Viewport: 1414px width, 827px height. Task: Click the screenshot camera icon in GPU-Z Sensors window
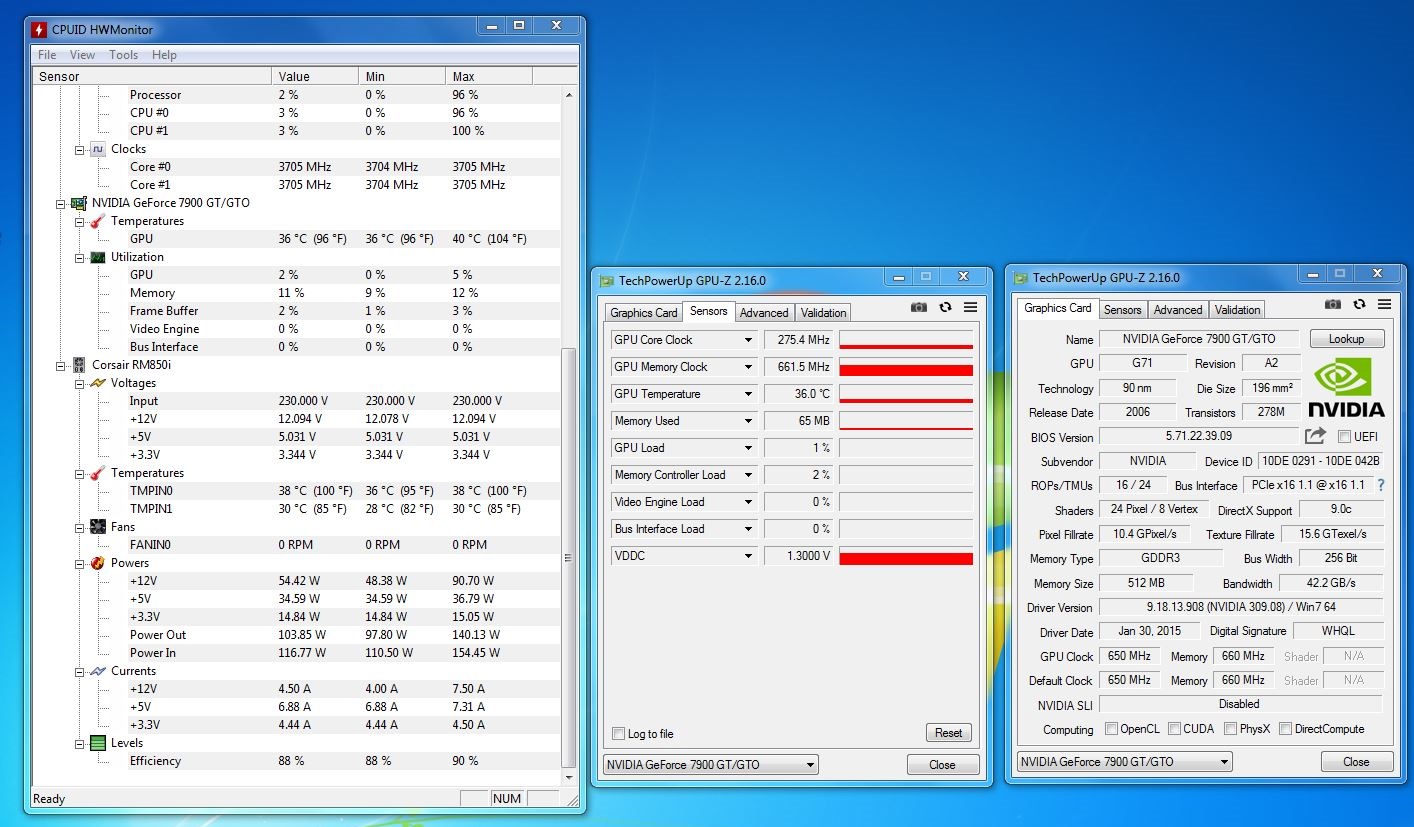click(x=919, y=308)
